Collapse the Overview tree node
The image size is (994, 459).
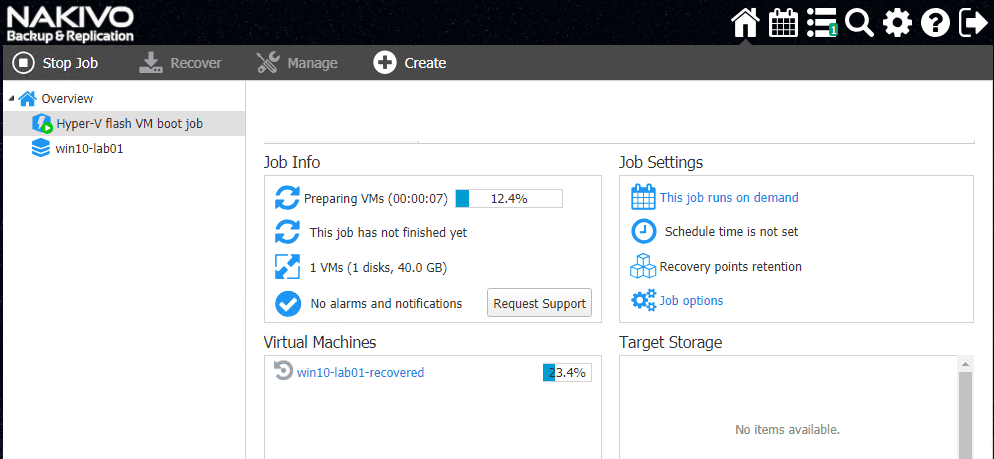tap(12, 98)
